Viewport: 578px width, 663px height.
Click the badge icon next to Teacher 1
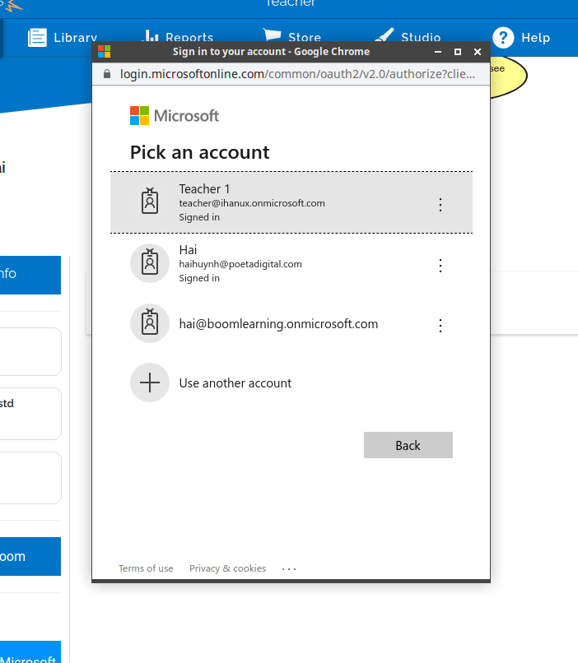pyautogui.click(x=150, y=201)
